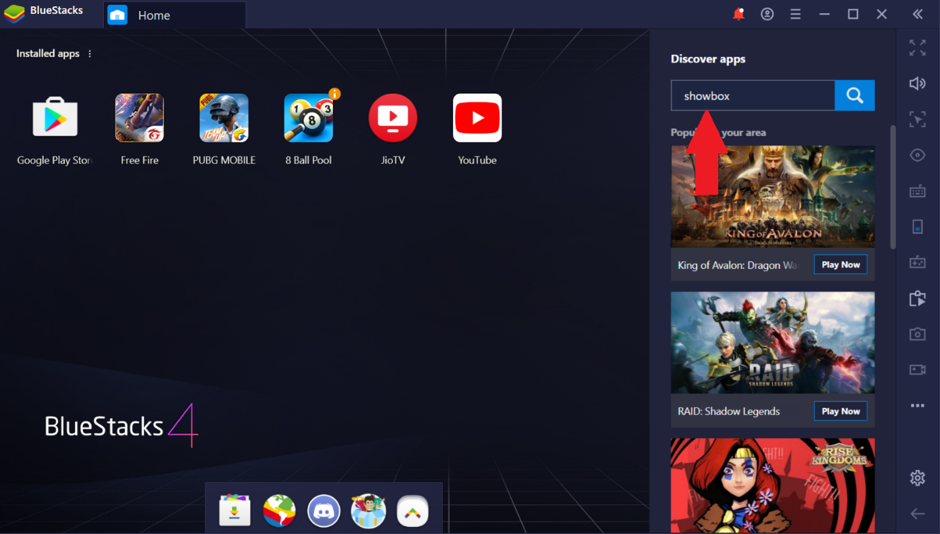Open the Google Play Store app
This screenshot has width=940, height=534.
pyautogui.click(x=55, y=119)
